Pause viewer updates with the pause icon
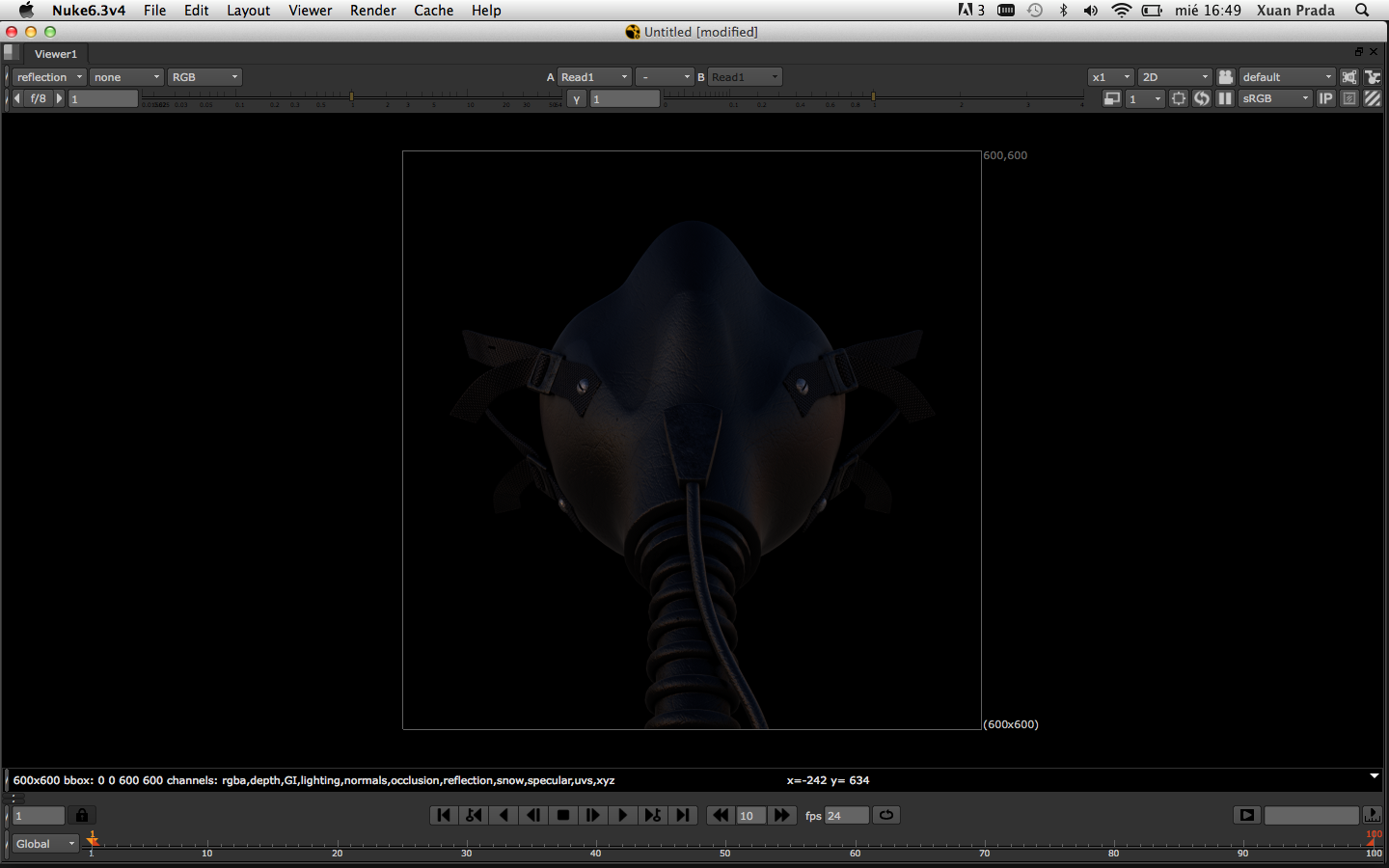1389x868 pixels. click(x=1225, y=98)
